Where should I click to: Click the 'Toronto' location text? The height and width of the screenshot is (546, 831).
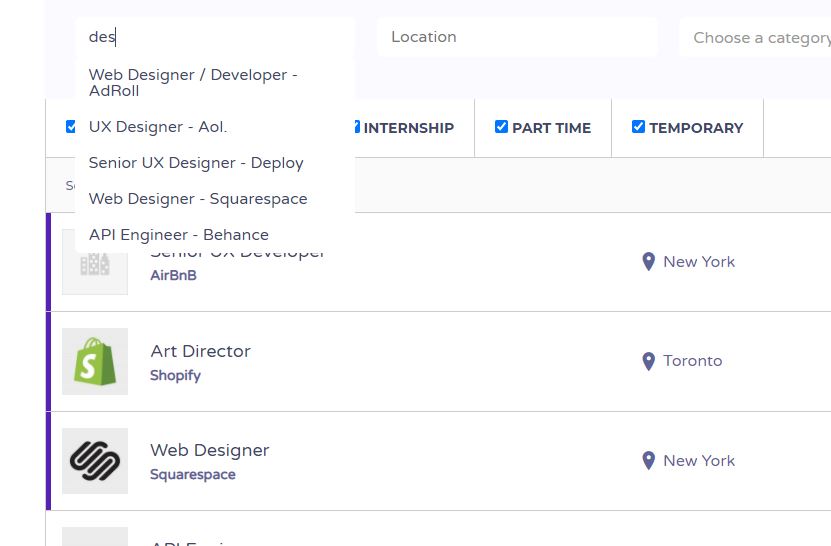coord(693,361)
